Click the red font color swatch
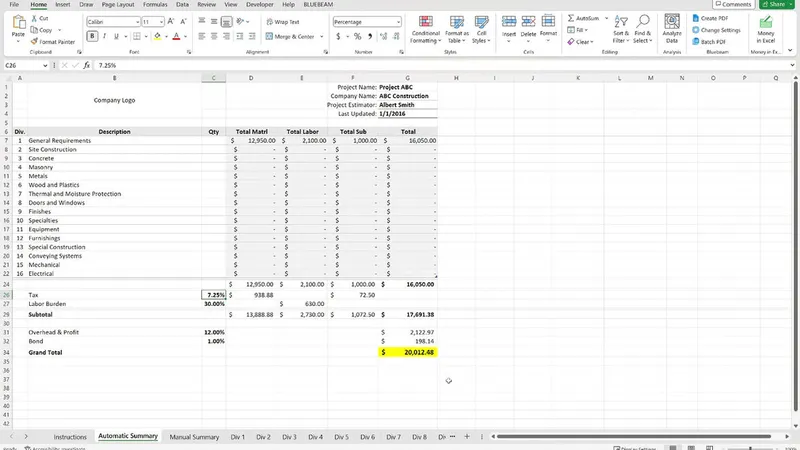800x450 pixels. click(x=176, y=36)
